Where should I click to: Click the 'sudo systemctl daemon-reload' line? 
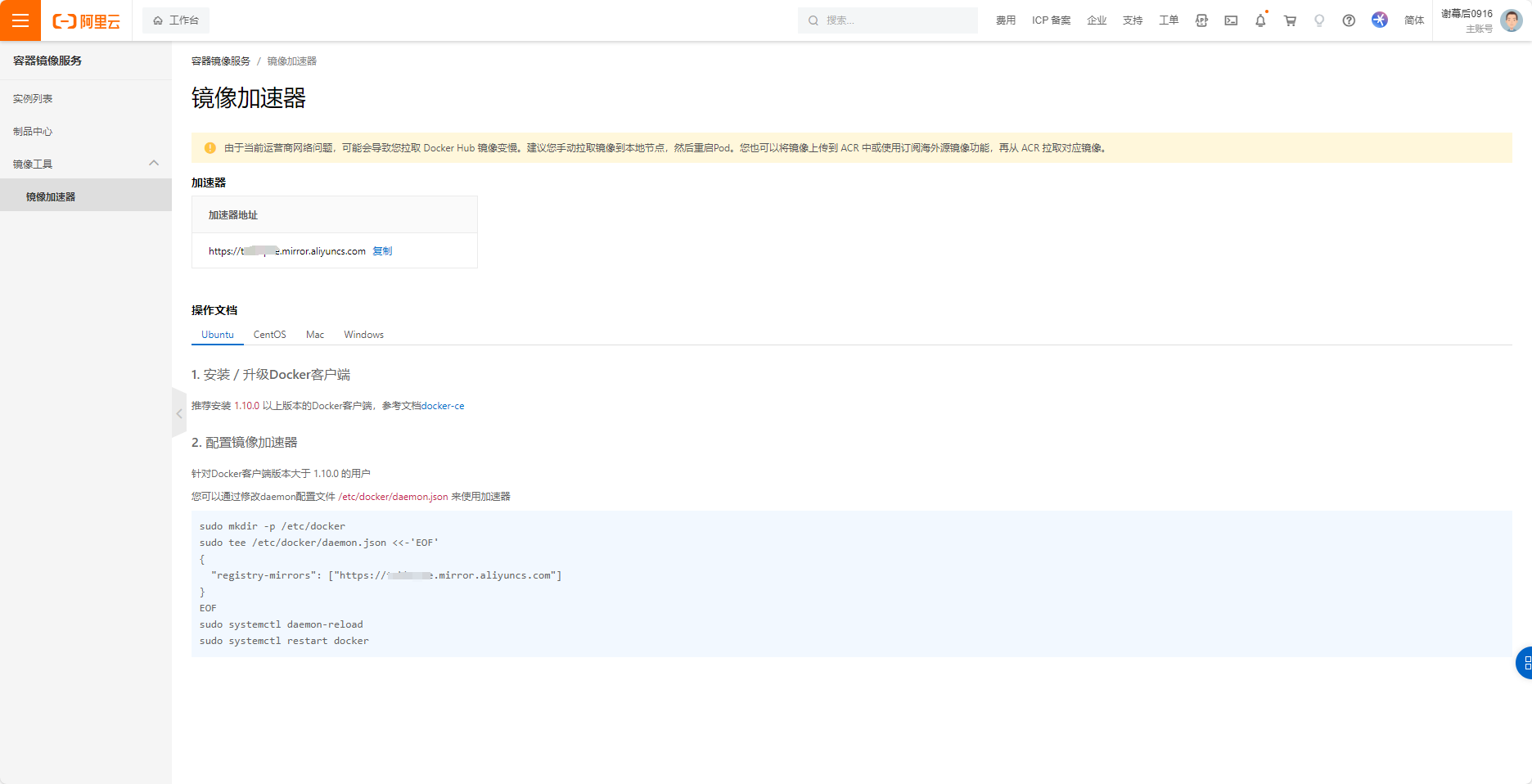click(281, 624)
